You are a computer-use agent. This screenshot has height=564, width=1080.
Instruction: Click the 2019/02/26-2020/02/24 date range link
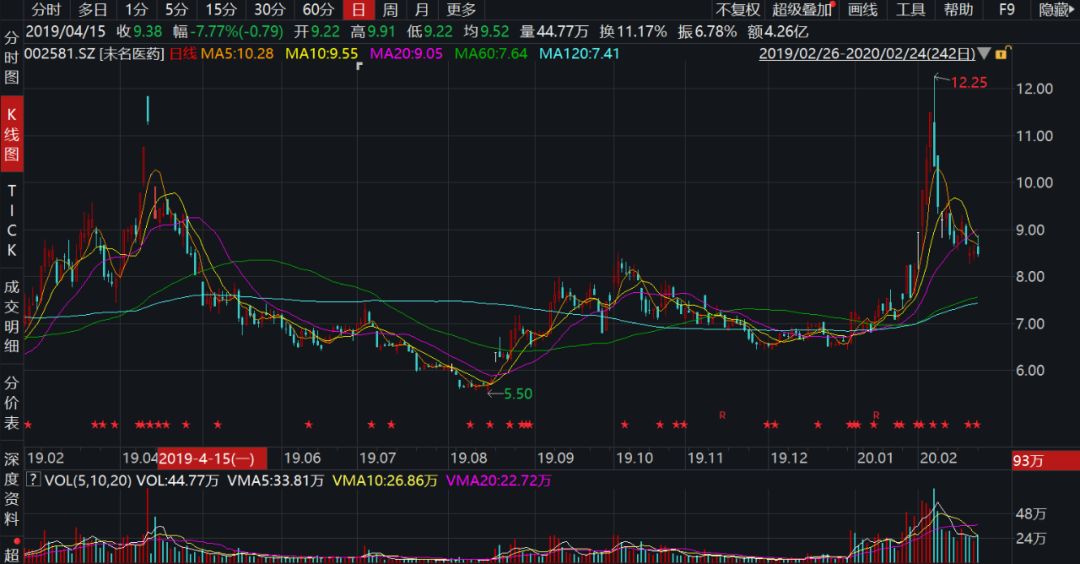tap(866, 53)
